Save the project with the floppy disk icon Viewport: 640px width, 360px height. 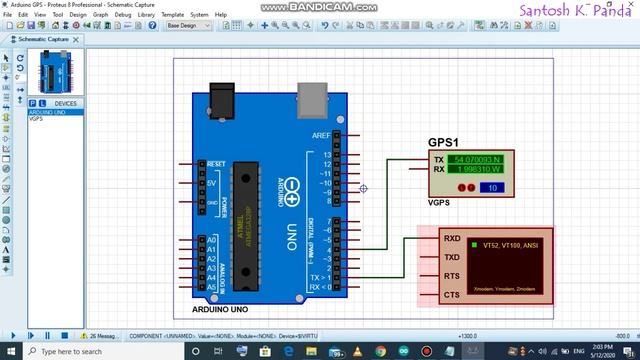pyautogui.click(x=31, y=25)
